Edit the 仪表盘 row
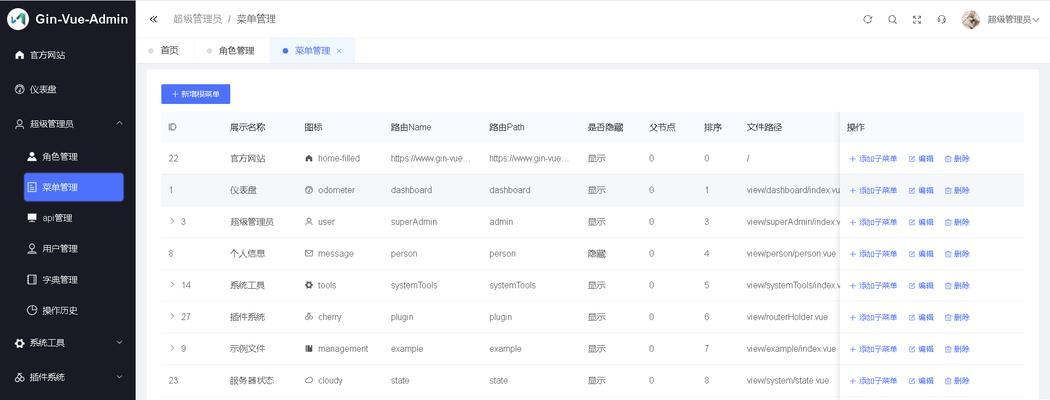Viewport: 1050px width, 400px height. 921,190
